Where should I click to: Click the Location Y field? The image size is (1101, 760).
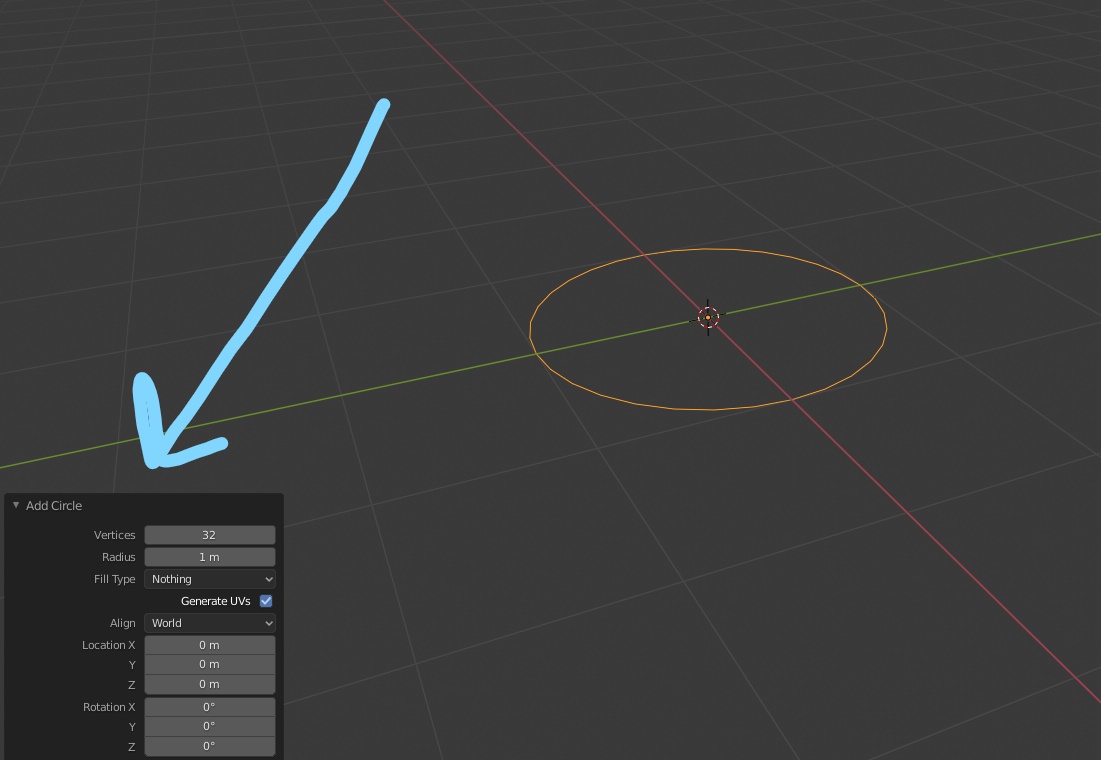(x=209, y=664)
